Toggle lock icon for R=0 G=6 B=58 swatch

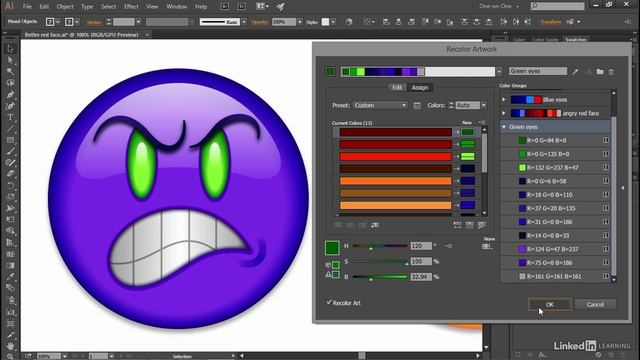[x=606, y=181]
